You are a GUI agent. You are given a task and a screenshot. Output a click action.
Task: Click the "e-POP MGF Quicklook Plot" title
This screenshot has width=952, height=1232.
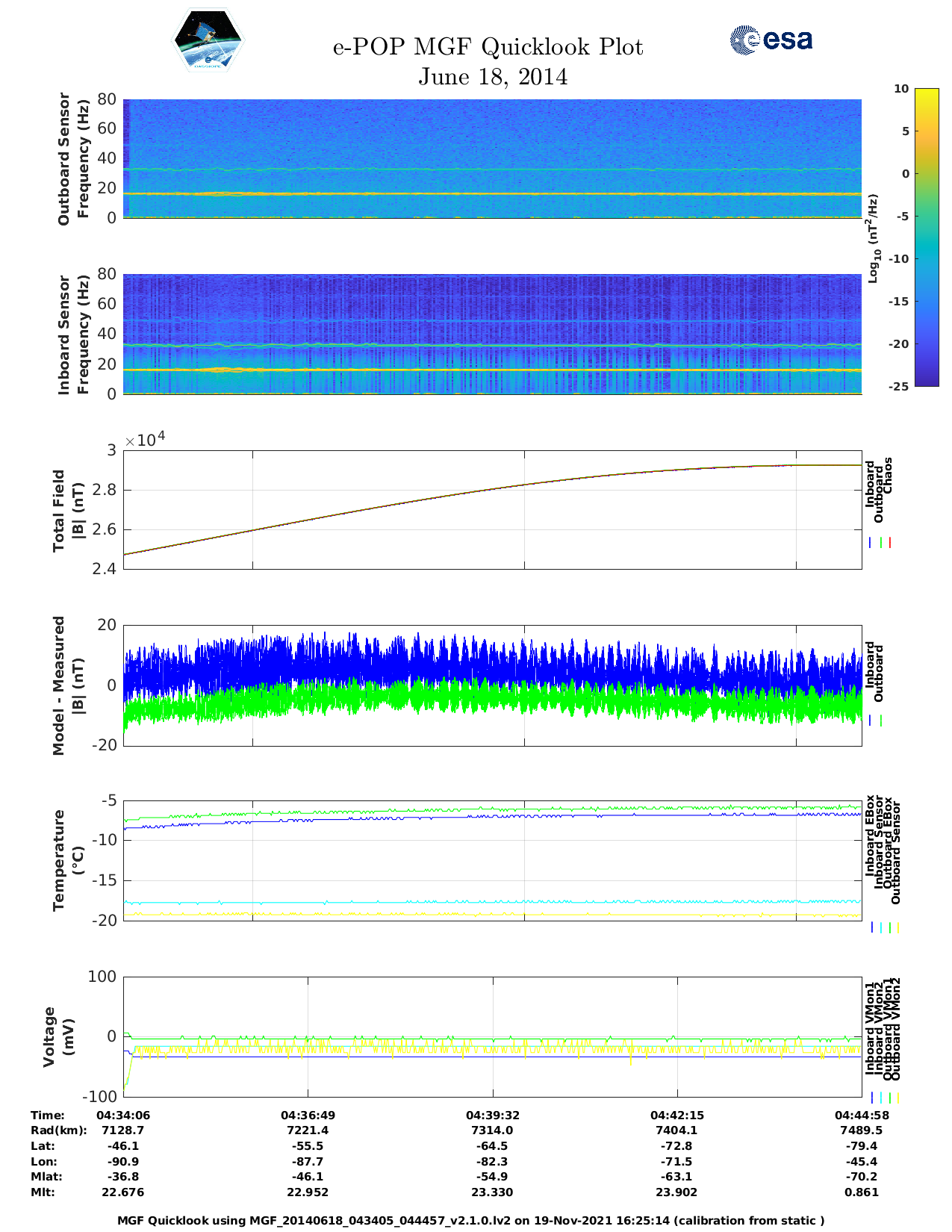488,47
